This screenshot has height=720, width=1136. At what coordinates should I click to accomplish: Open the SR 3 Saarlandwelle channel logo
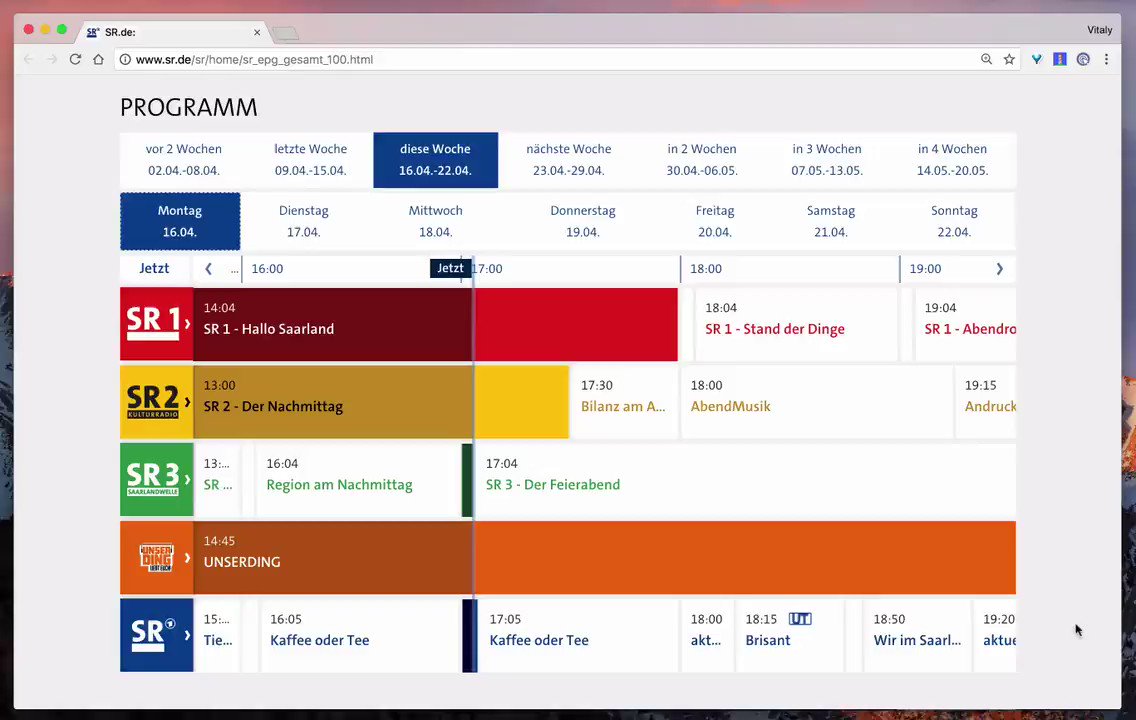[156, 480]
